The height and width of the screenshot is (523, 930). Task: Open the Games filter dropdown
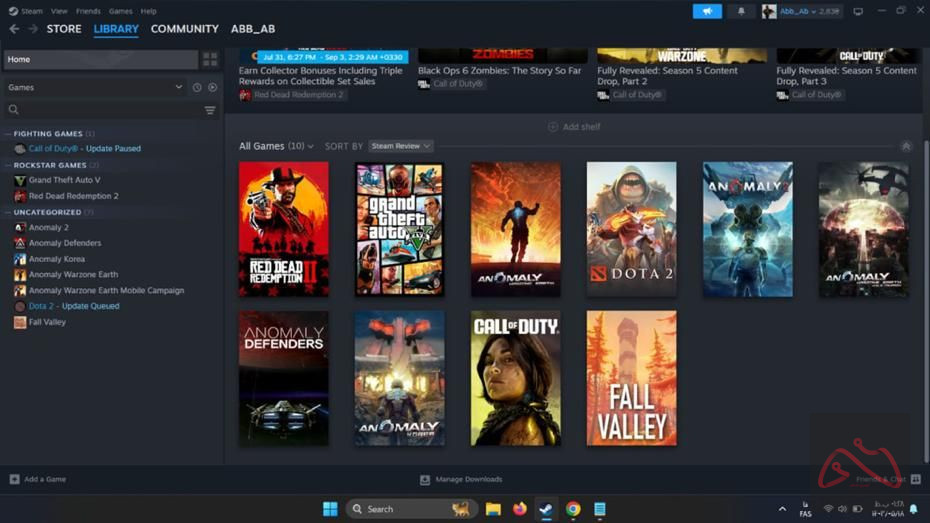click(95, 87)
